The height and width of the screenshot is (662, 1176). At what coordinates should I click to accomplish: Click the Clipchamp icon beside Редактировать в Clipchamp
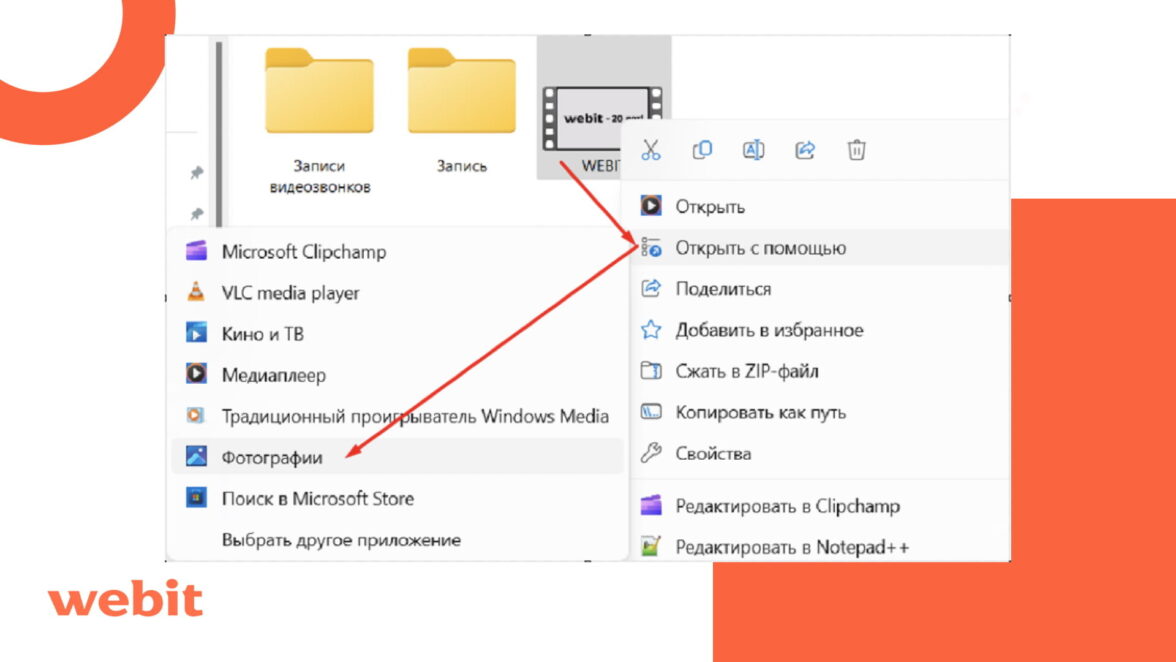pyautogui.click(x=651, y=505)
